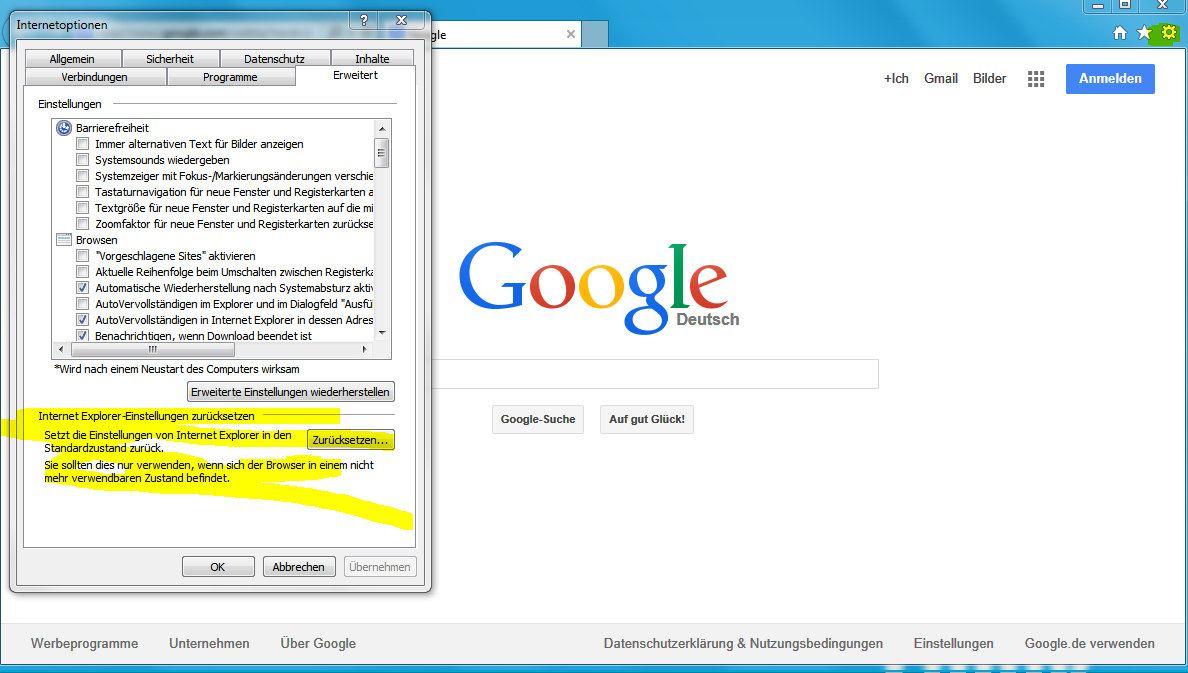Viewport: 1188px width, 673px height.
Task: Toggle 'Aktuelle Reihenfolge beim Umschalten' checkbox
Action: pos(83,271)
